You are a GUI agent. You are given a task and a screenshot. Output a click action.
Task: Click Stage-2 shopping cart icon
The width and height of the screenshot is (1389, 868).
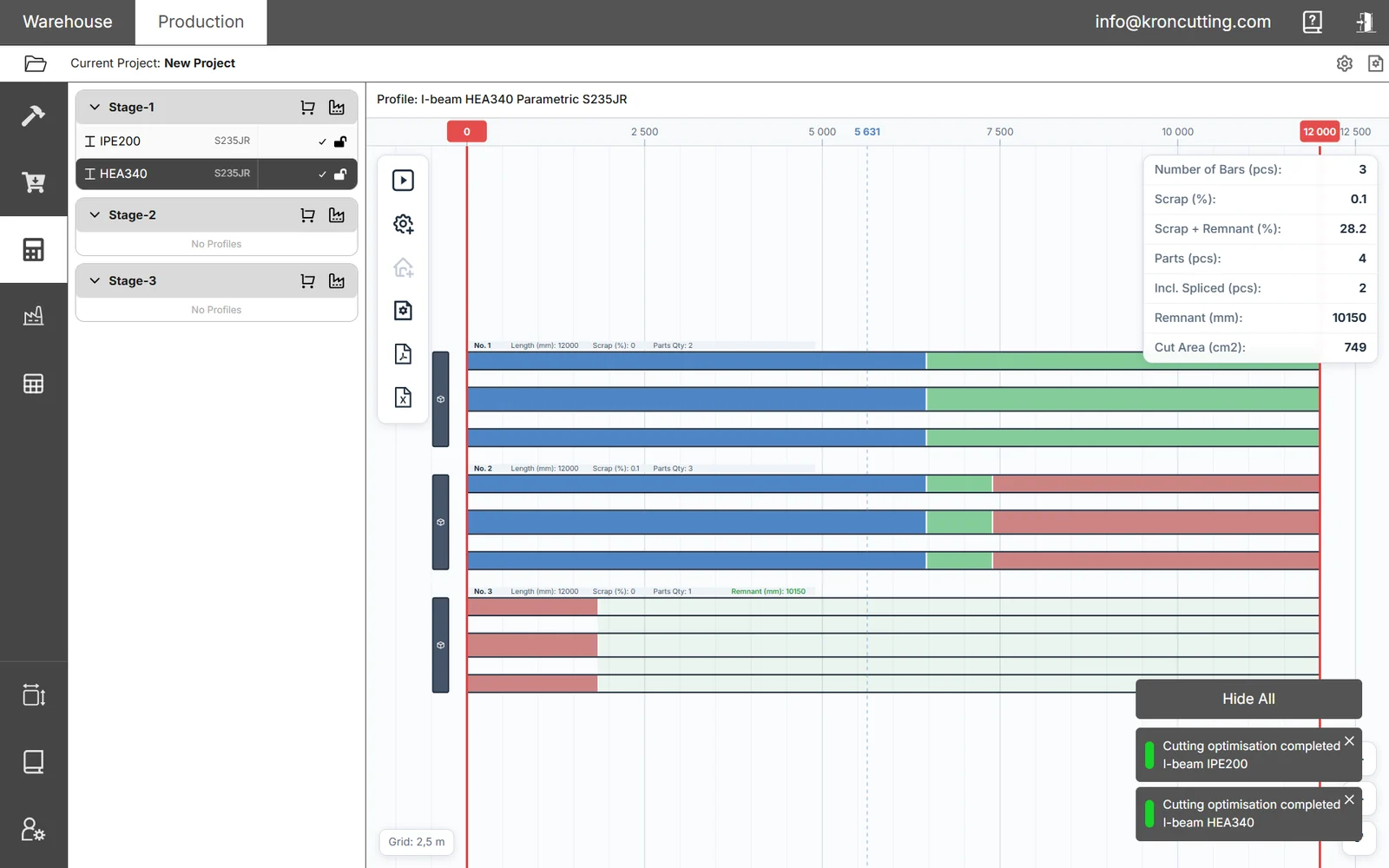(307, 215)
